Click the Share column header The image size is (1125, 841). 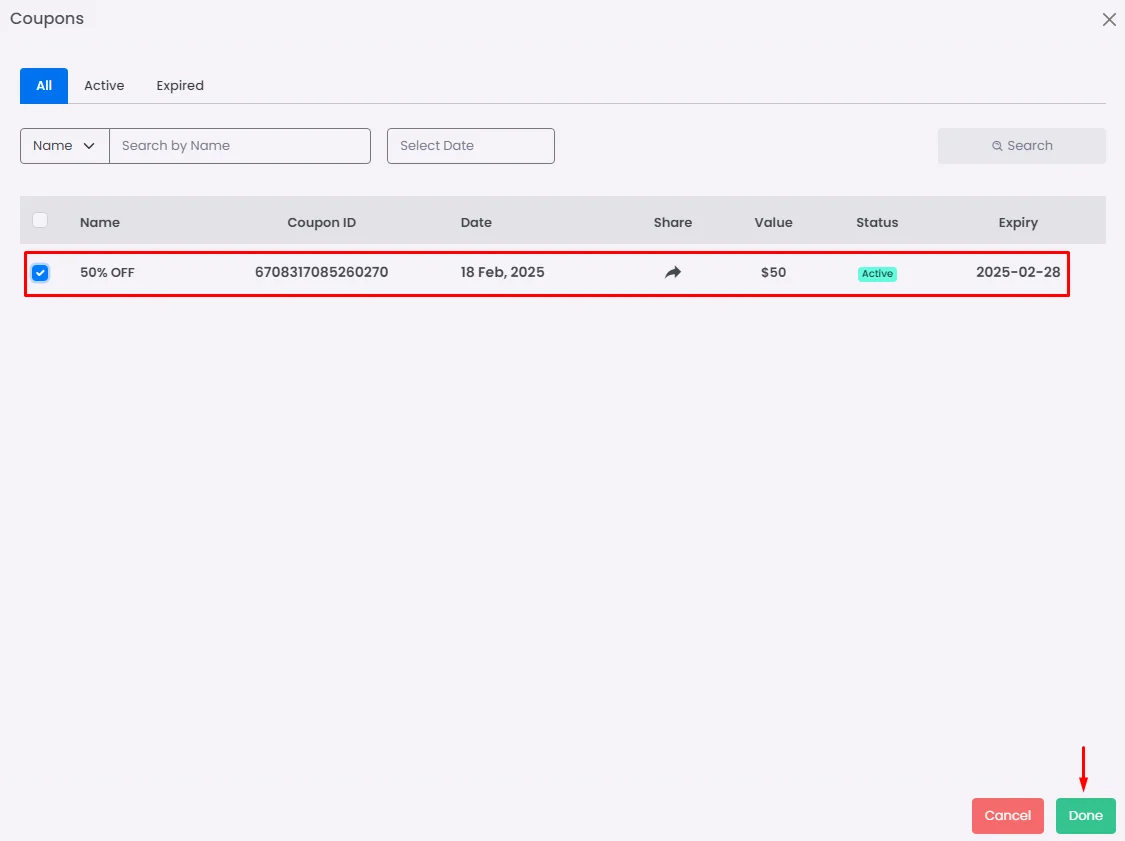[x=672, y=222]
